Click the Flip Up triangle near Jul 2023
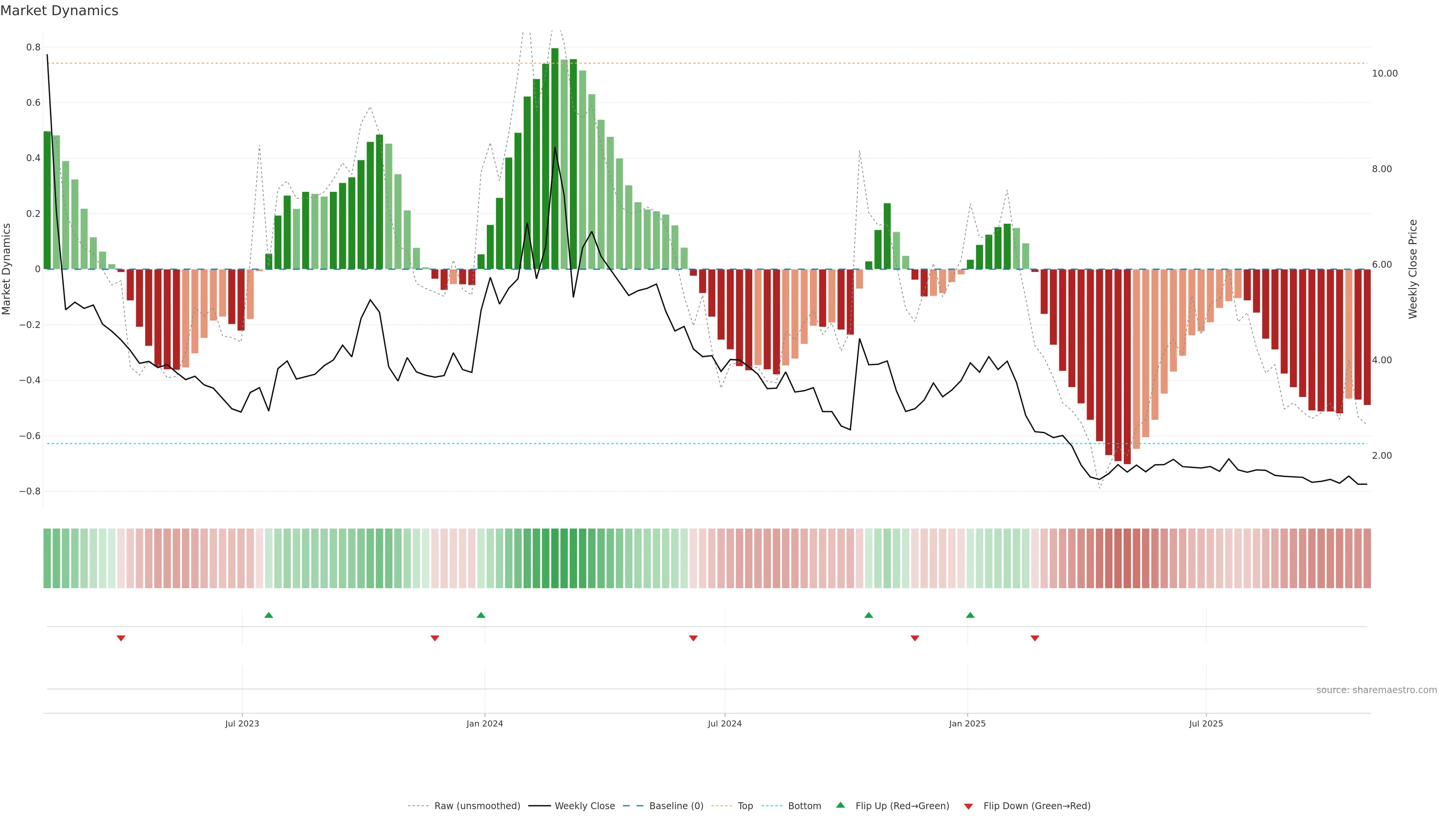 tap(268, 615)
